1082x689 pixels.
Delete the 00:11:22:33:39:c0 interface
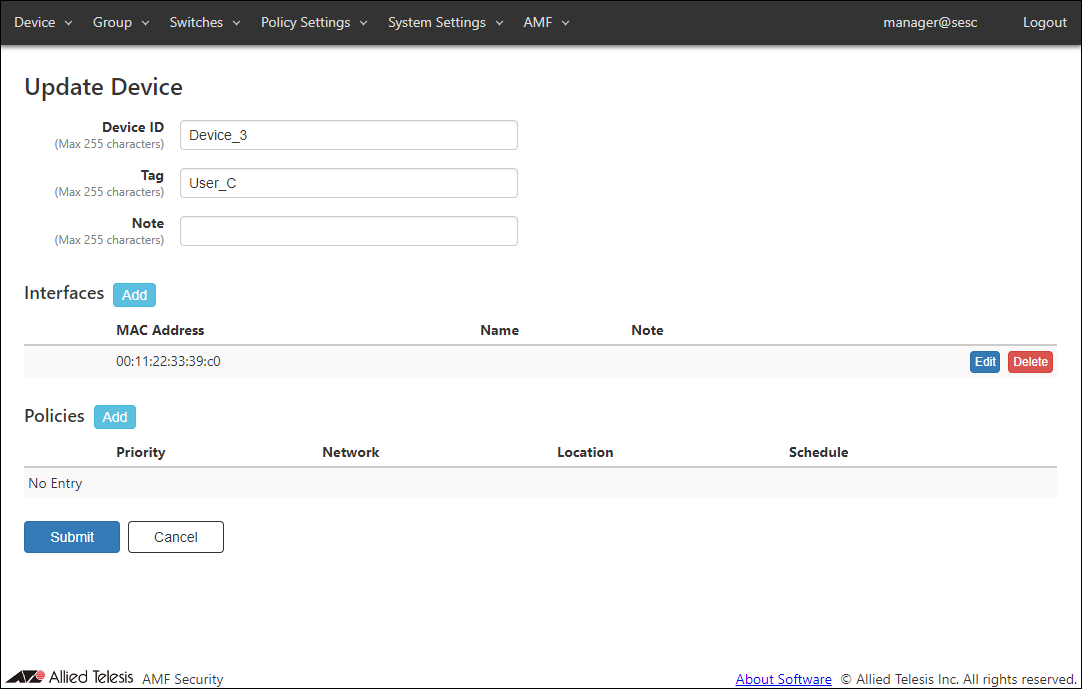click(1030, 362)
